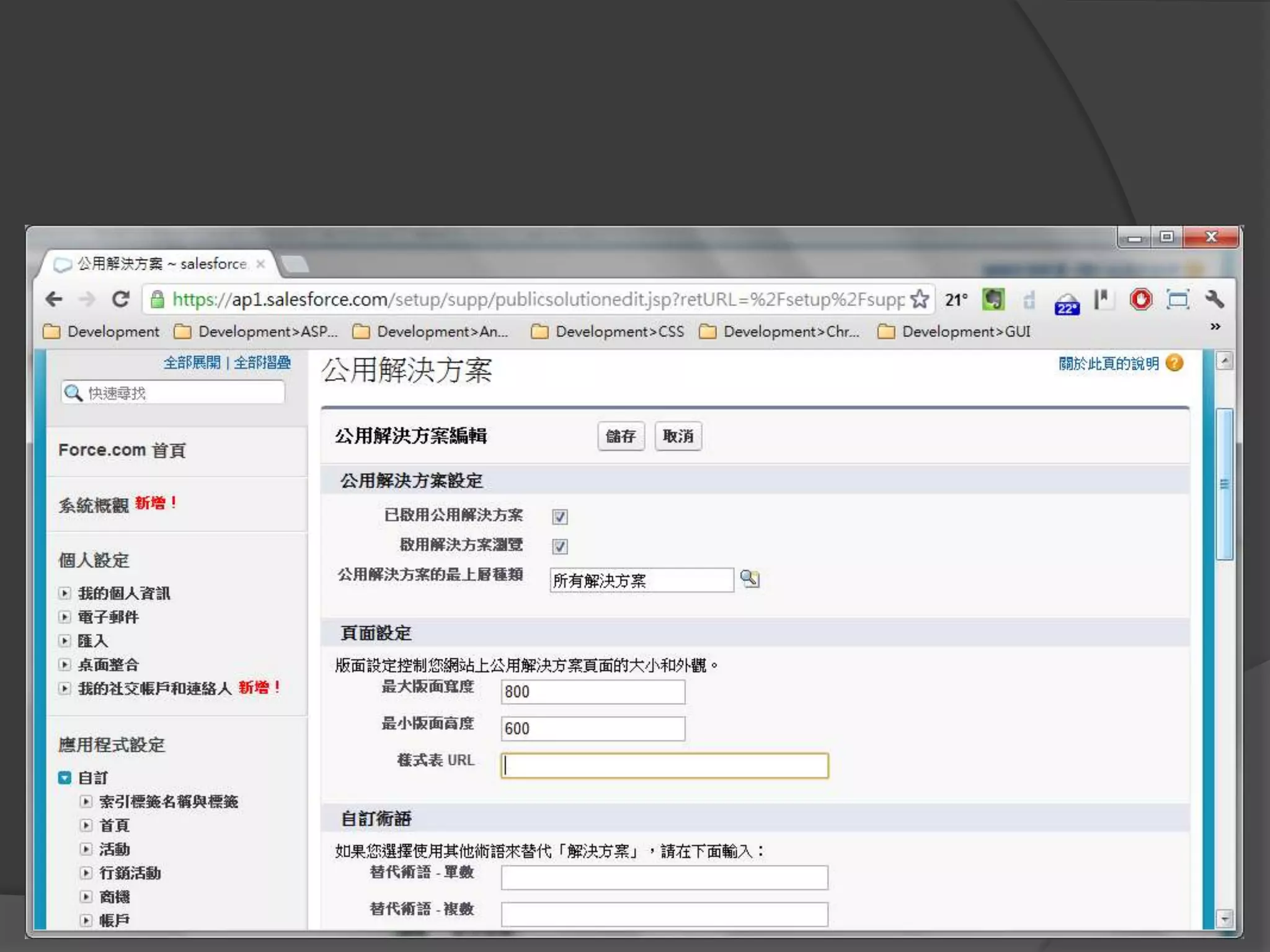Toggle 啟用解決方案瀏覽 checkbox
The image size is (1270, 952).
click(560, 546)
